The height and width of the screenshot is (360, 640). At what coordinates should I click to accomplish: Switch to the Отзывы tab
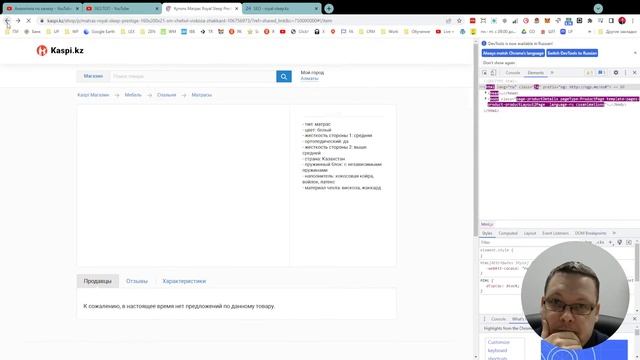coord(137,281)
